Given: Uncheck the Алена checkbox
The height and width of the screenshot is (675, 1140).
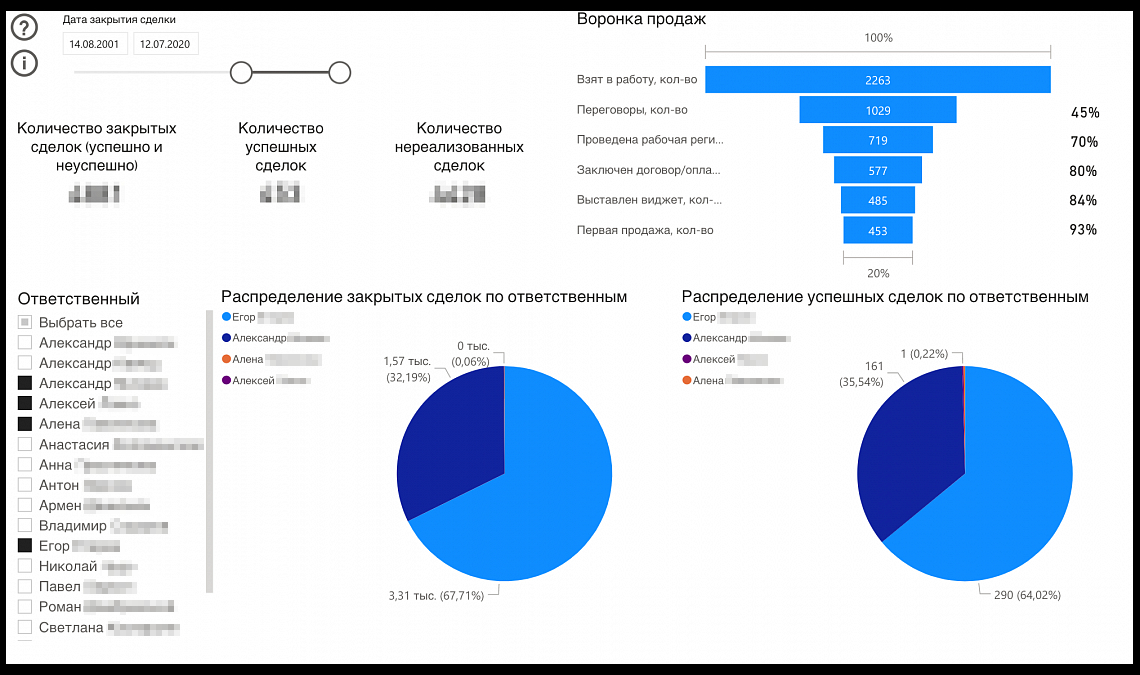Looking at the screenshot, I should coord(25,424).
